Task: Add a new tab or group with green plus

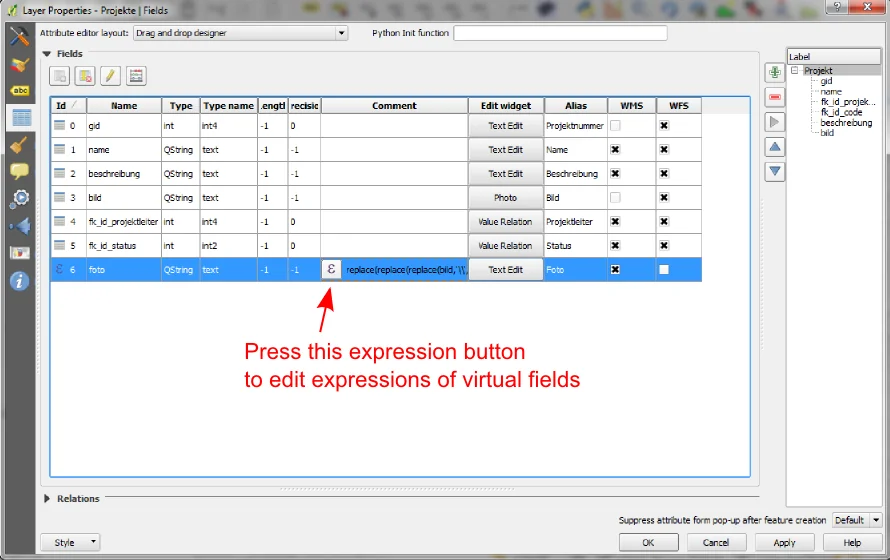Action: (775, 73)
